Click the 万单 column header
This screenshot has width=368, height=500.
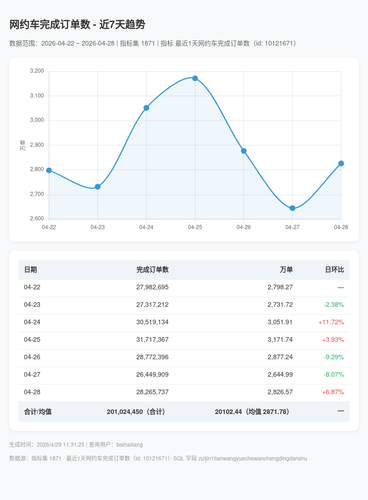(286, 270)
